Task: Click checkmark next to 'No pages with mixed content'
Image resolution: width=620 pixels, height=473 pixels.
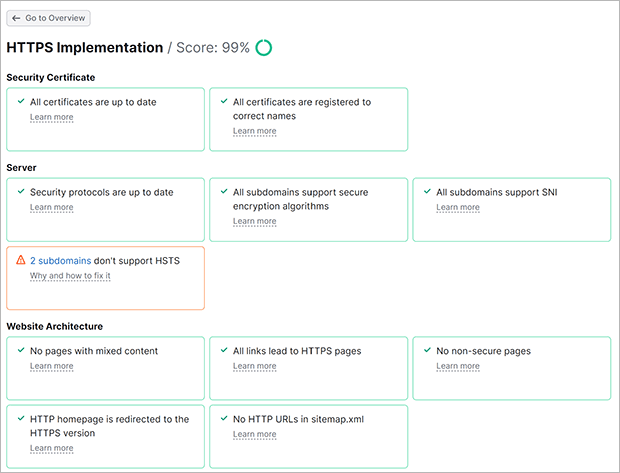Action: (x=21, y=350)
